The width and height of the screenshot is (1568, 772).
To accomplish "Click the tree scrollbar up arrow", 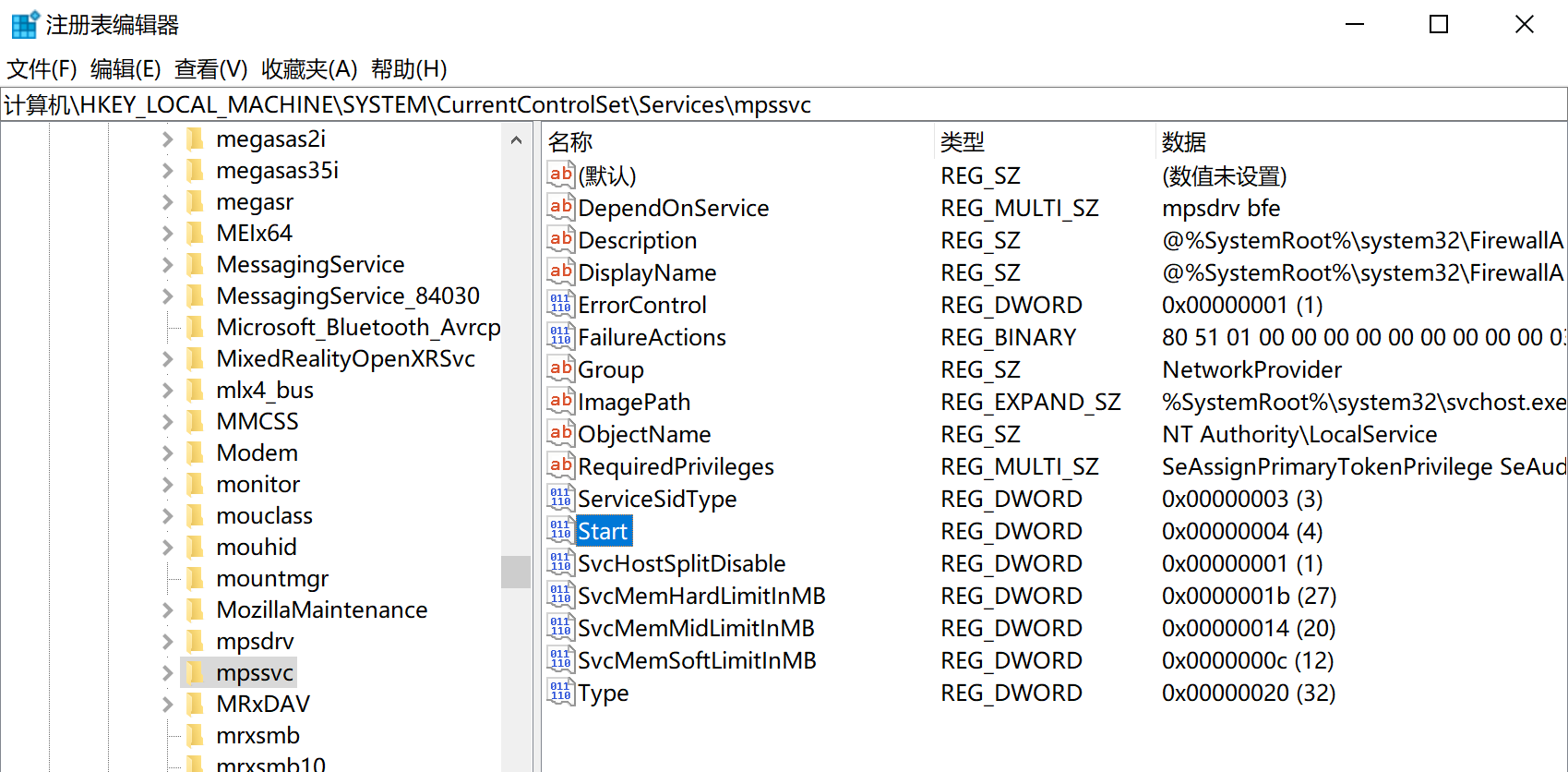I will (x=516, y=140).
